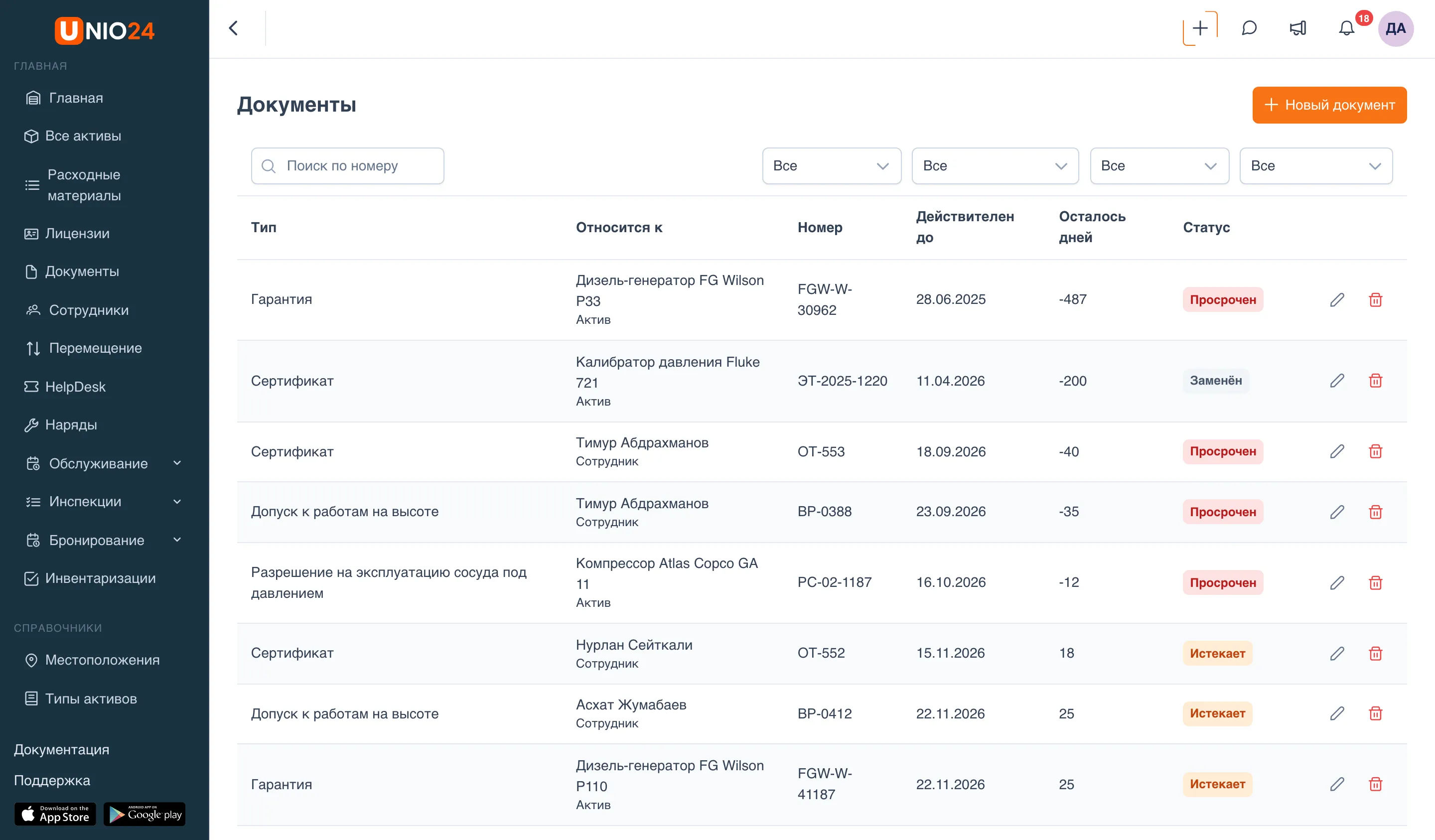Viewport: 1435px width, 840px height.
Task: Edit document ВР-0412 pencil icon
Action: coord(1337,713)
